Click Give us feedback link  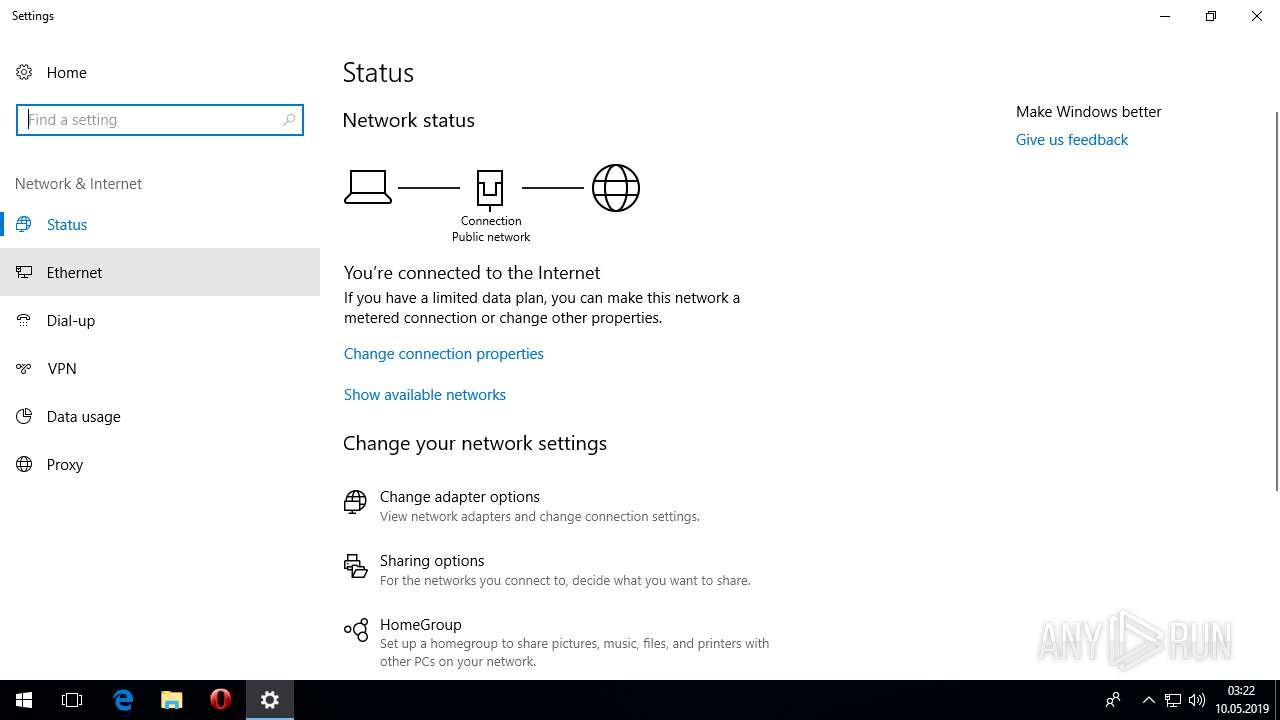tap(1072, 139)
